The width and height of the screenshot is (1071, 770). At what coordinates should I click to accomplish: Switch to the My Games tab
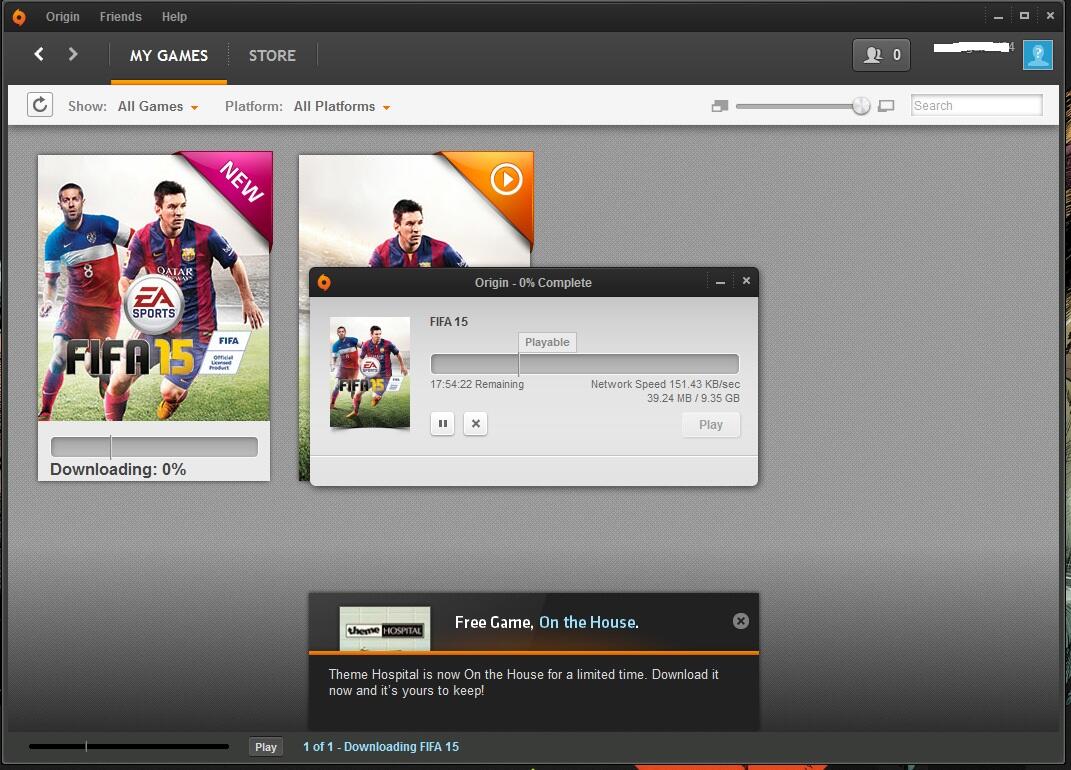click(169, 55)
